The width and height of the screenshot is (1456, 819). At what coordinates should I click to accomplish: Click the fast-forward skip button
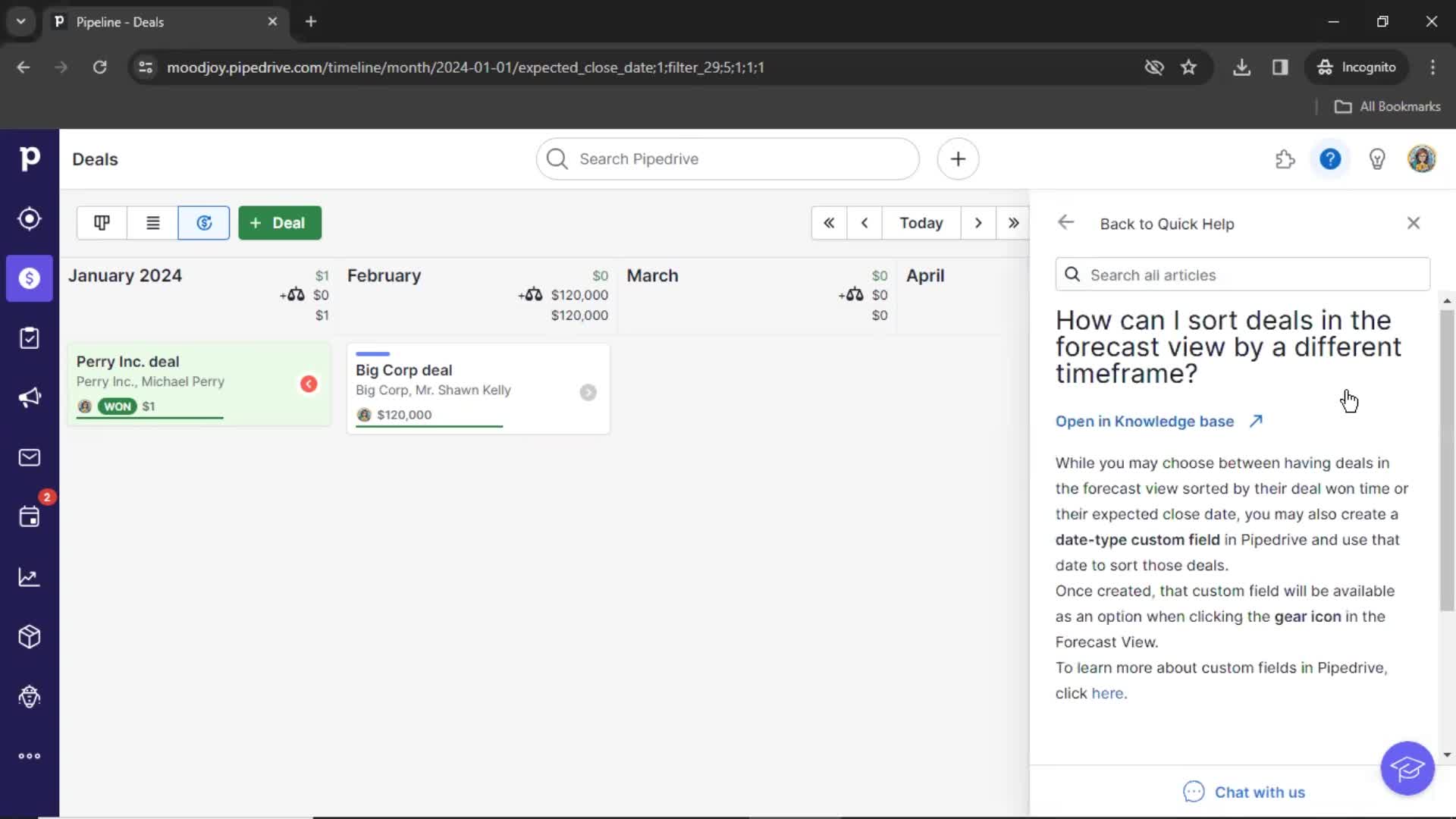pyautogui.click(x=1013, y=223)
